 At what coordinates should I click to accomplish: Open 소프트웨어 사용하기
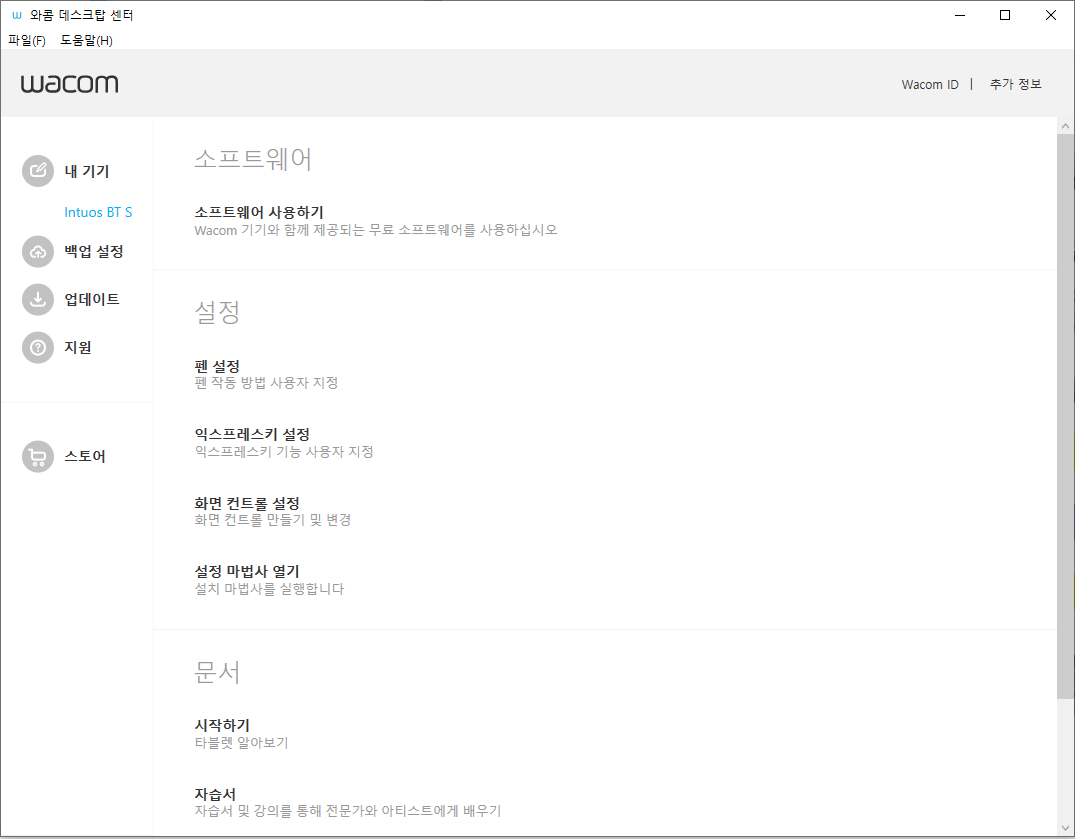click(x=259, y=212)
